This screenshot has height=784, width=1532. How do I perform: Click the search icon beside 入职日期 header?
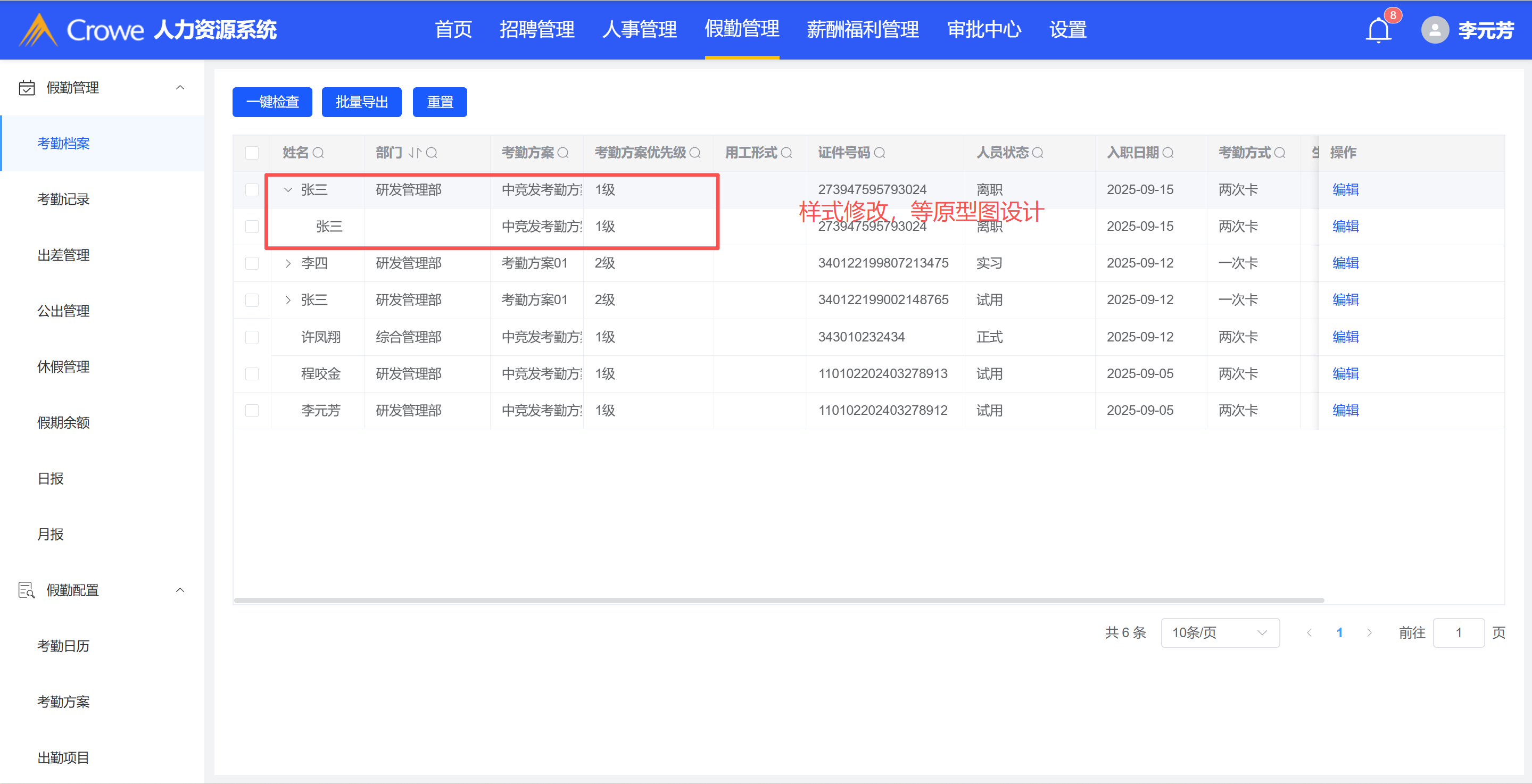pos(1168,153)
